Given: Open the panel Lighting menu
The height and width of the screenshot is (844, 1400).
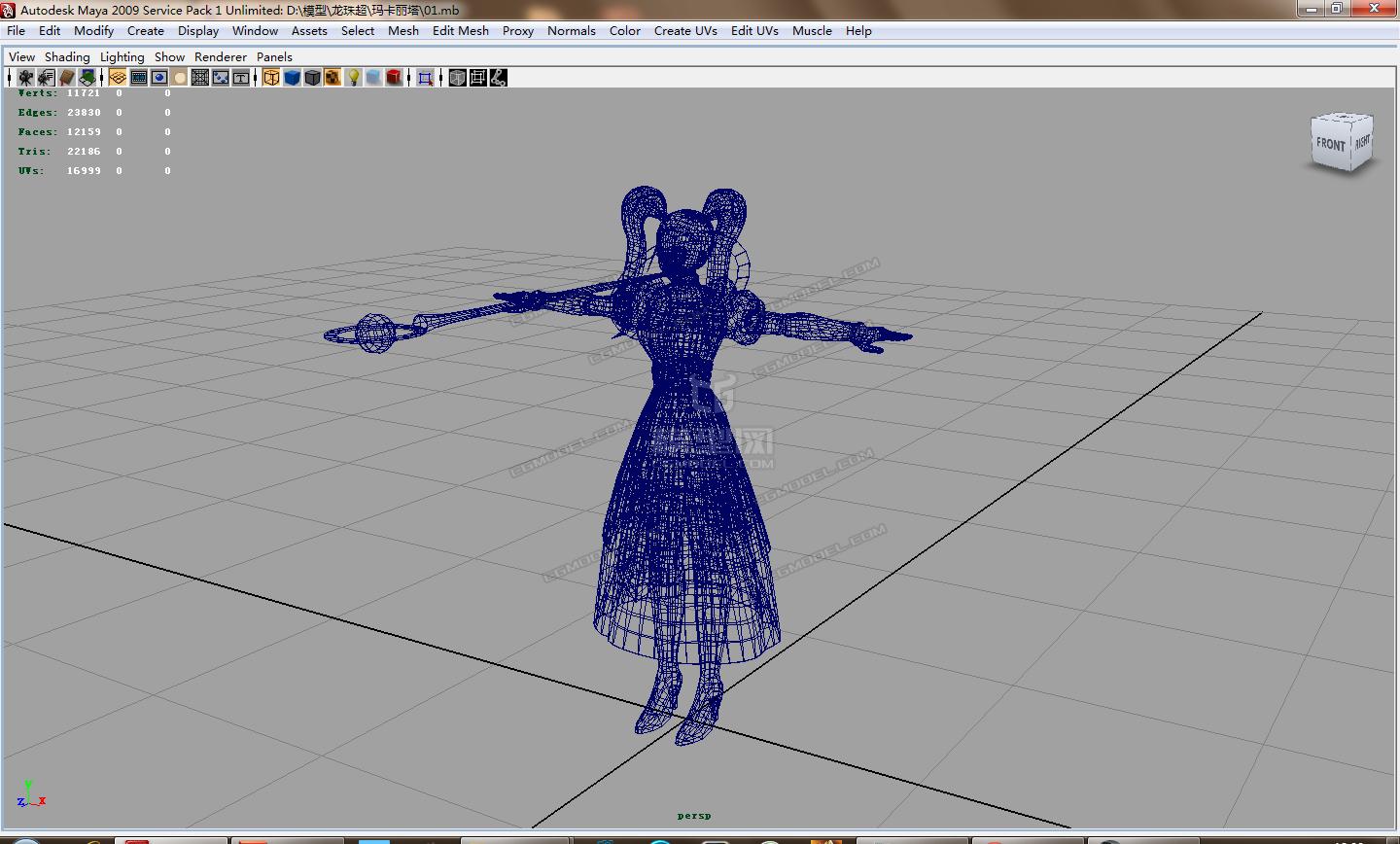Looking at the screenshot, I should tap(122, 57).
